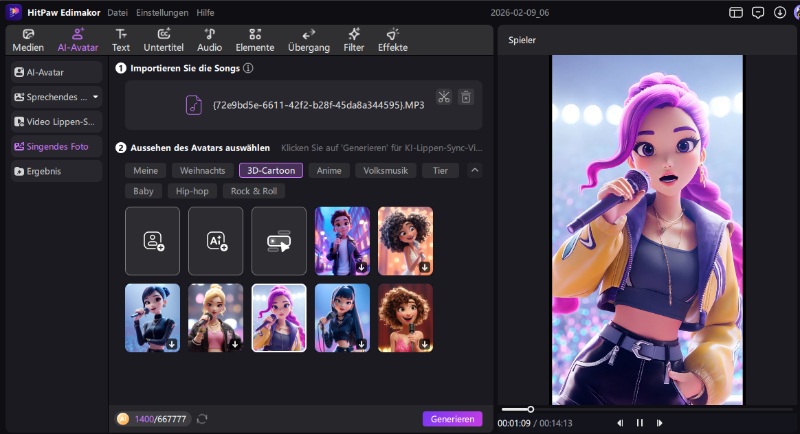Open the AI-generate avatar tile
Screen dimensions: 800x434
click(216, 240)
